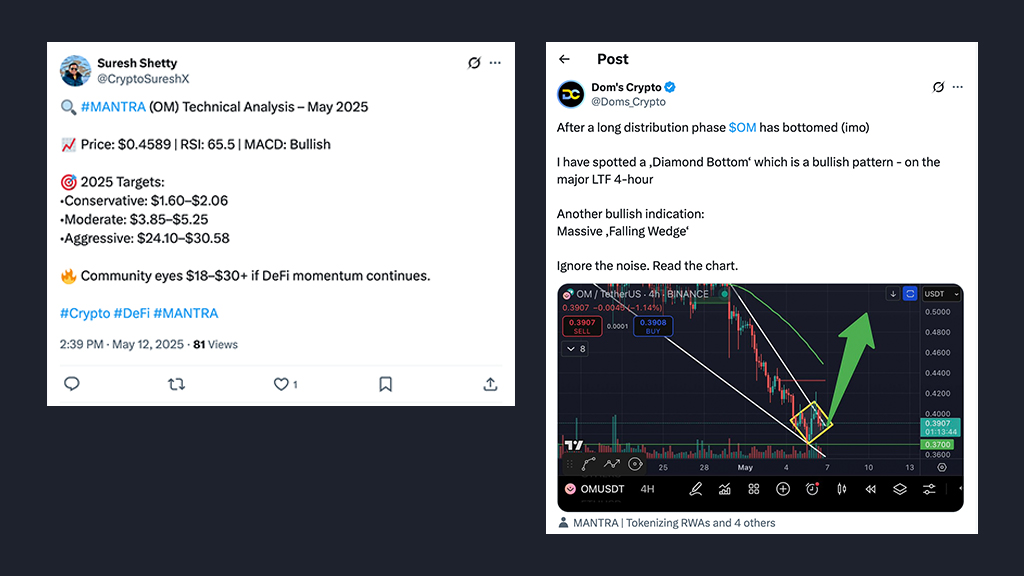Open more options on Dom's Crypto post
Image resolution: width=1024 pixels, height=576 pixels.
coord(957,87)
